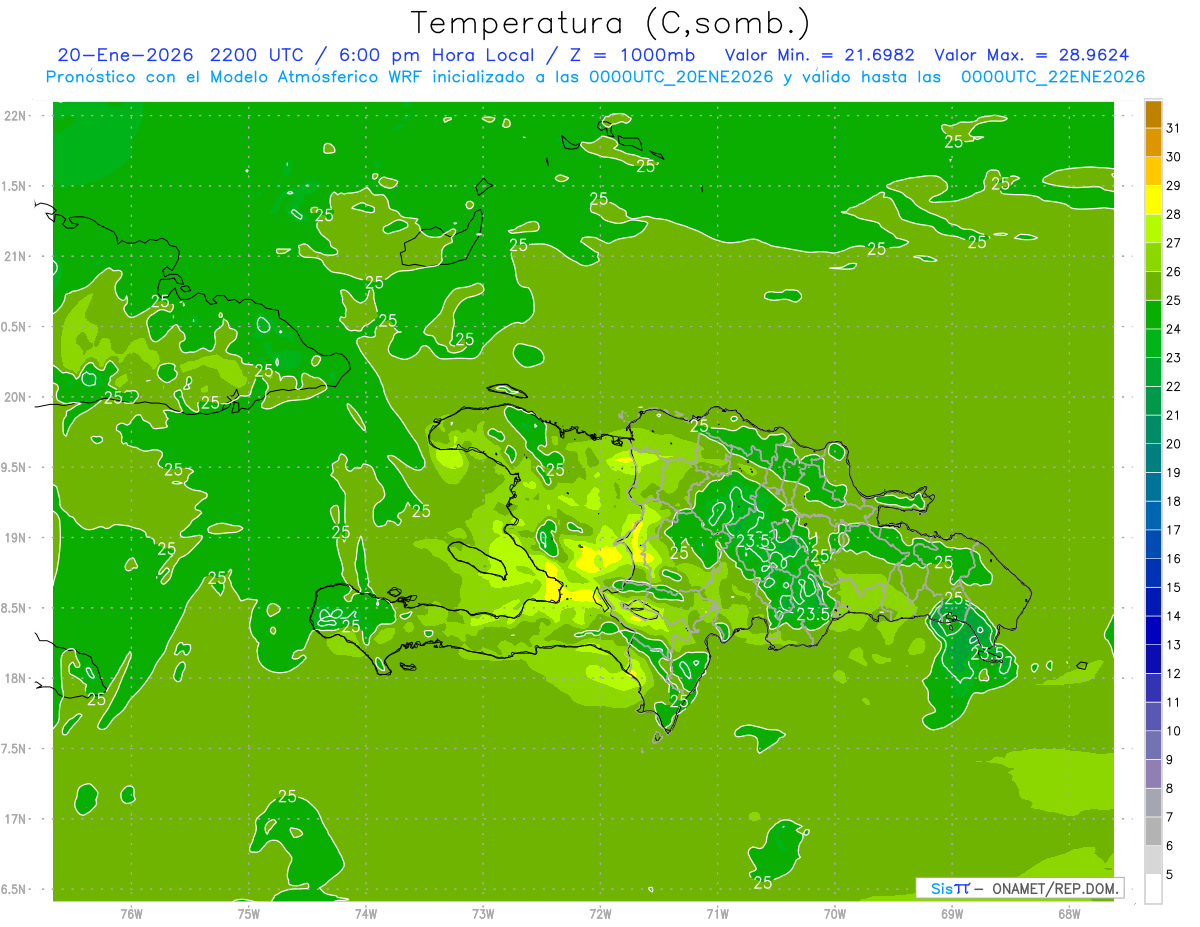The image size is (1200, 927).
Task: Click the colorbar label "31"
Action: (1174, 128)
